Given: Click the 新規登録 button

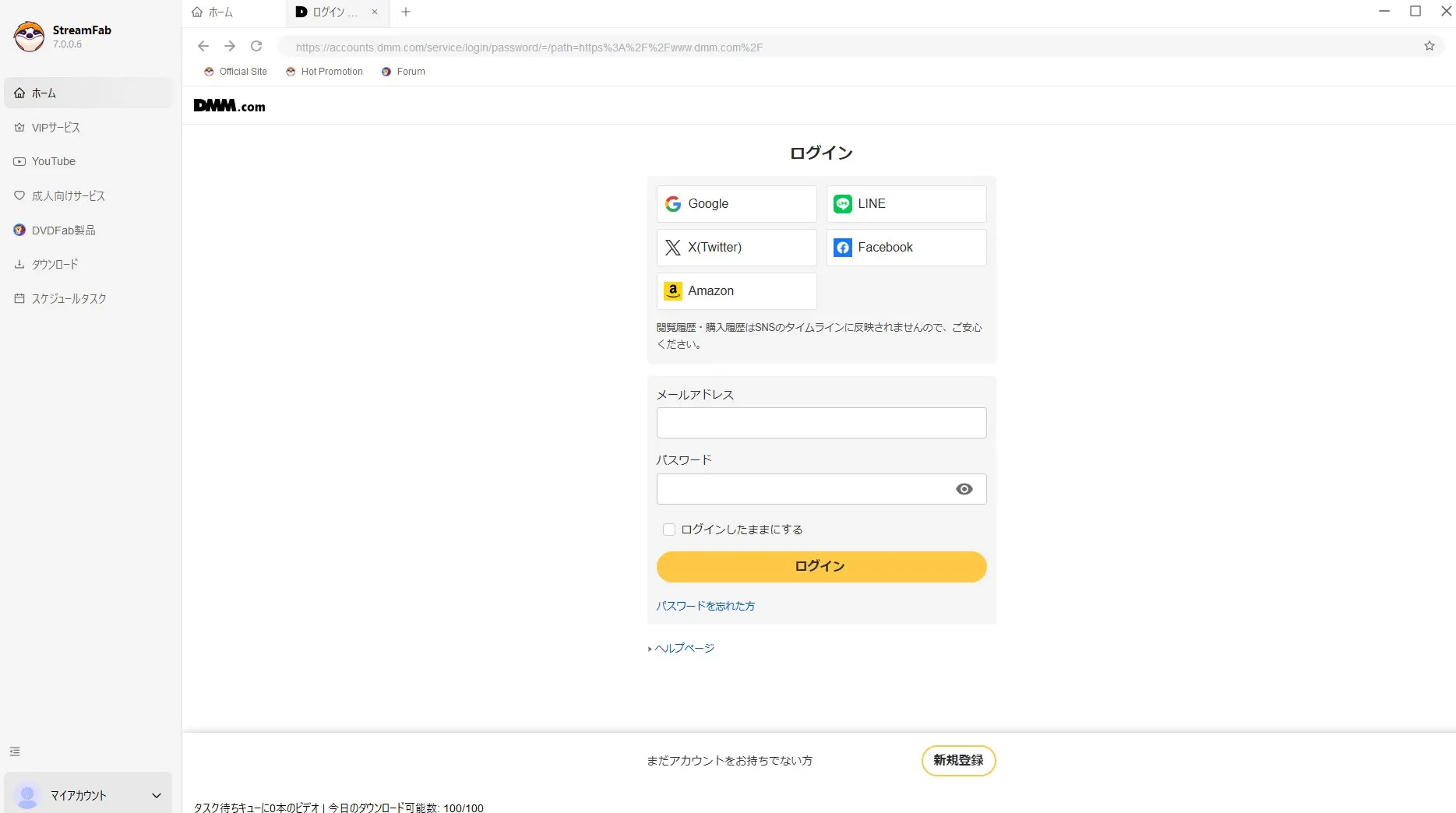Looking at the screenshot, I should pos(958,761).
